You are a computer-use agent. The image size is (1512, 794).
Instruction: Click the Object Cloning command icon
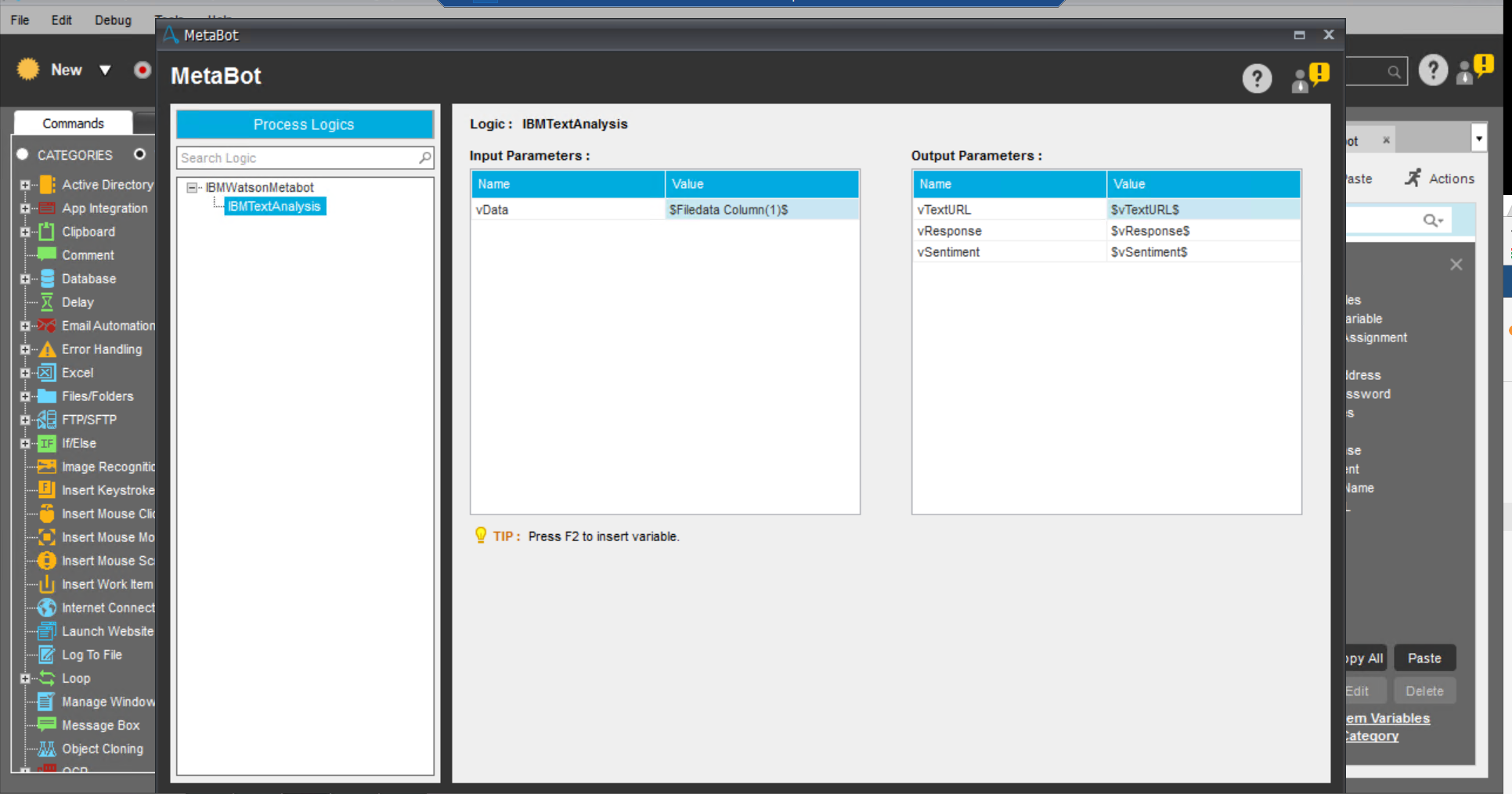tap(47, 749)
